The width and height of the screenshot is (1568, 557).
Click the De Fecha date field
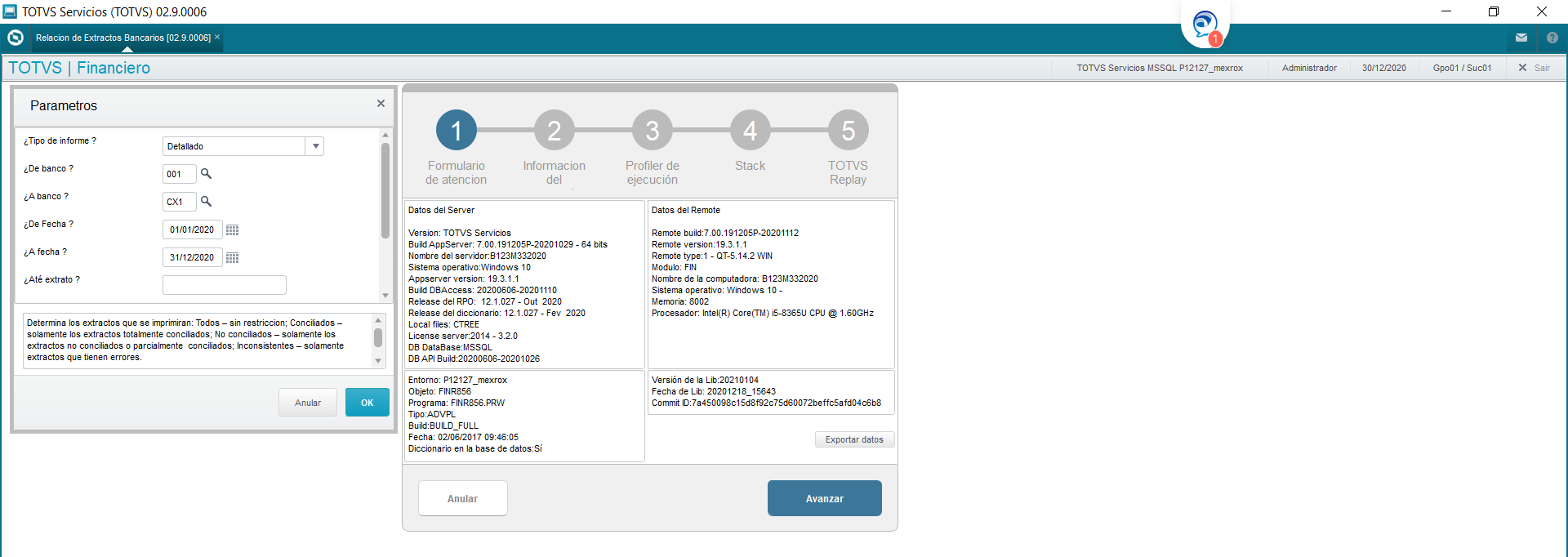192,229
